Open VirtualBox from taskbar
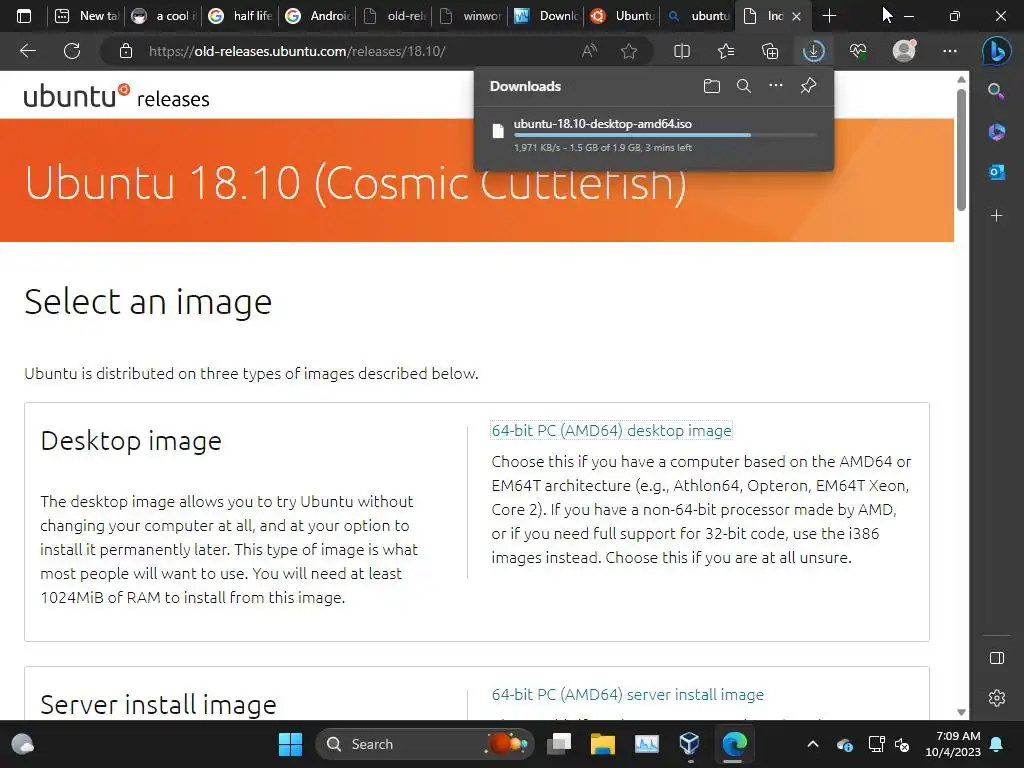Viewport: 1024px width, 768px height. pos(690,744)
